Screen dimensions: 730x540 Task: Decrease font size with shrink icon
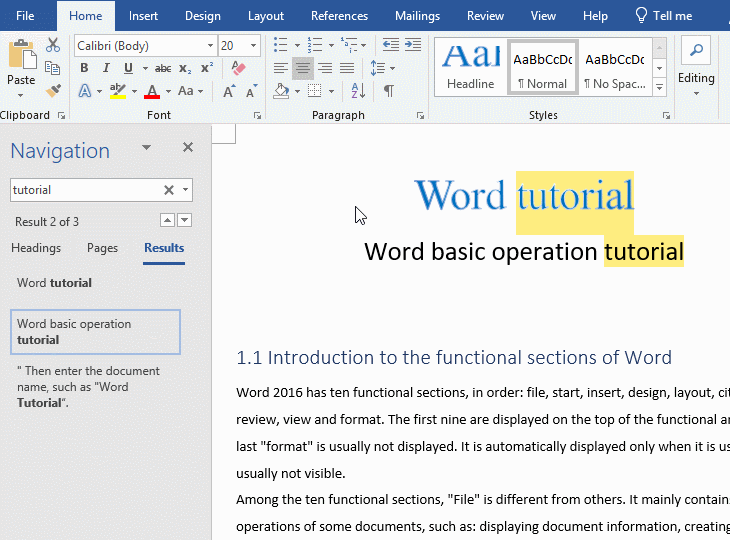[x=251, y=91]
